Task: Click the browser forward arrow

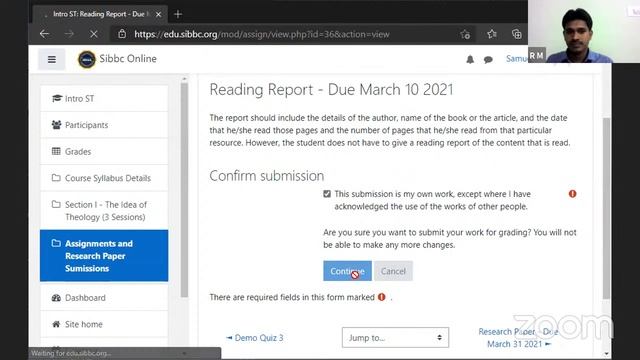Action: 69,34
